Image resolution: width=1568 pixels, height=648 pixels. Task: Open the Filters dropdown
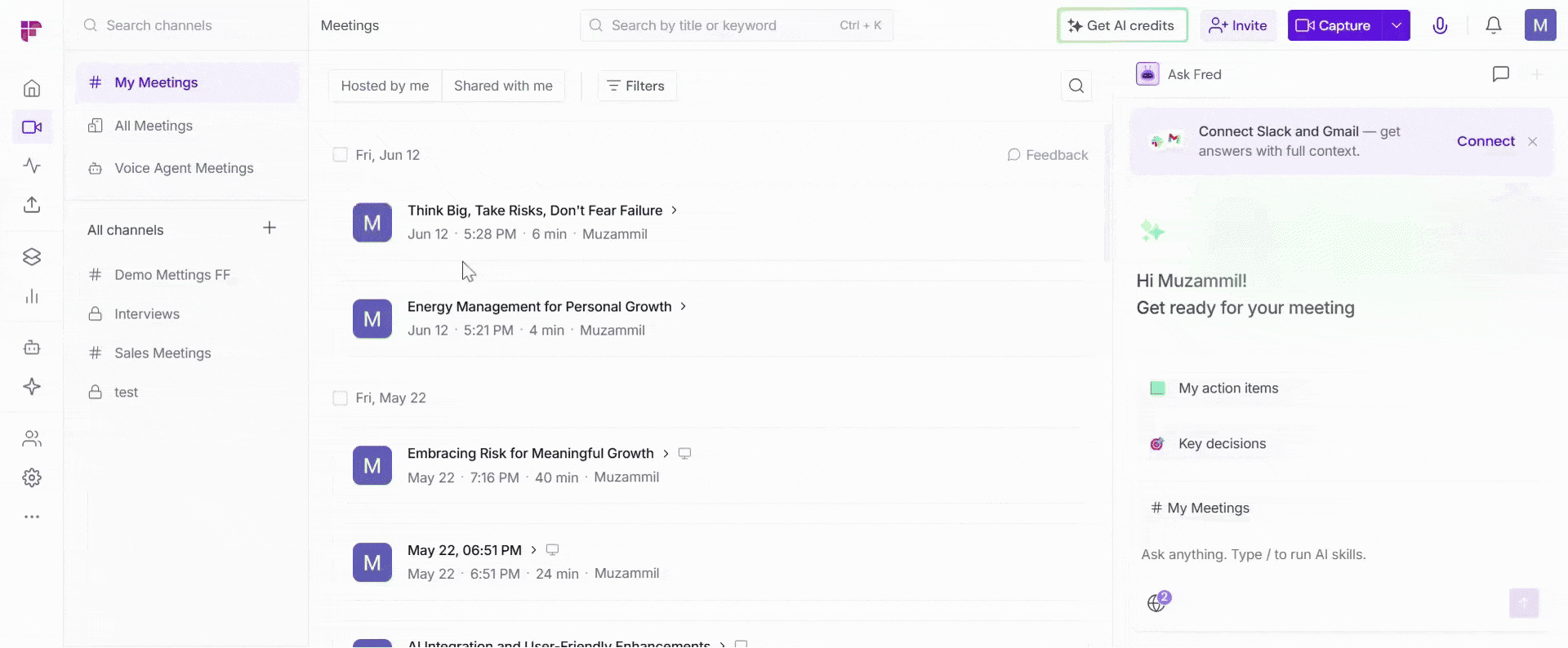point(637,86)
